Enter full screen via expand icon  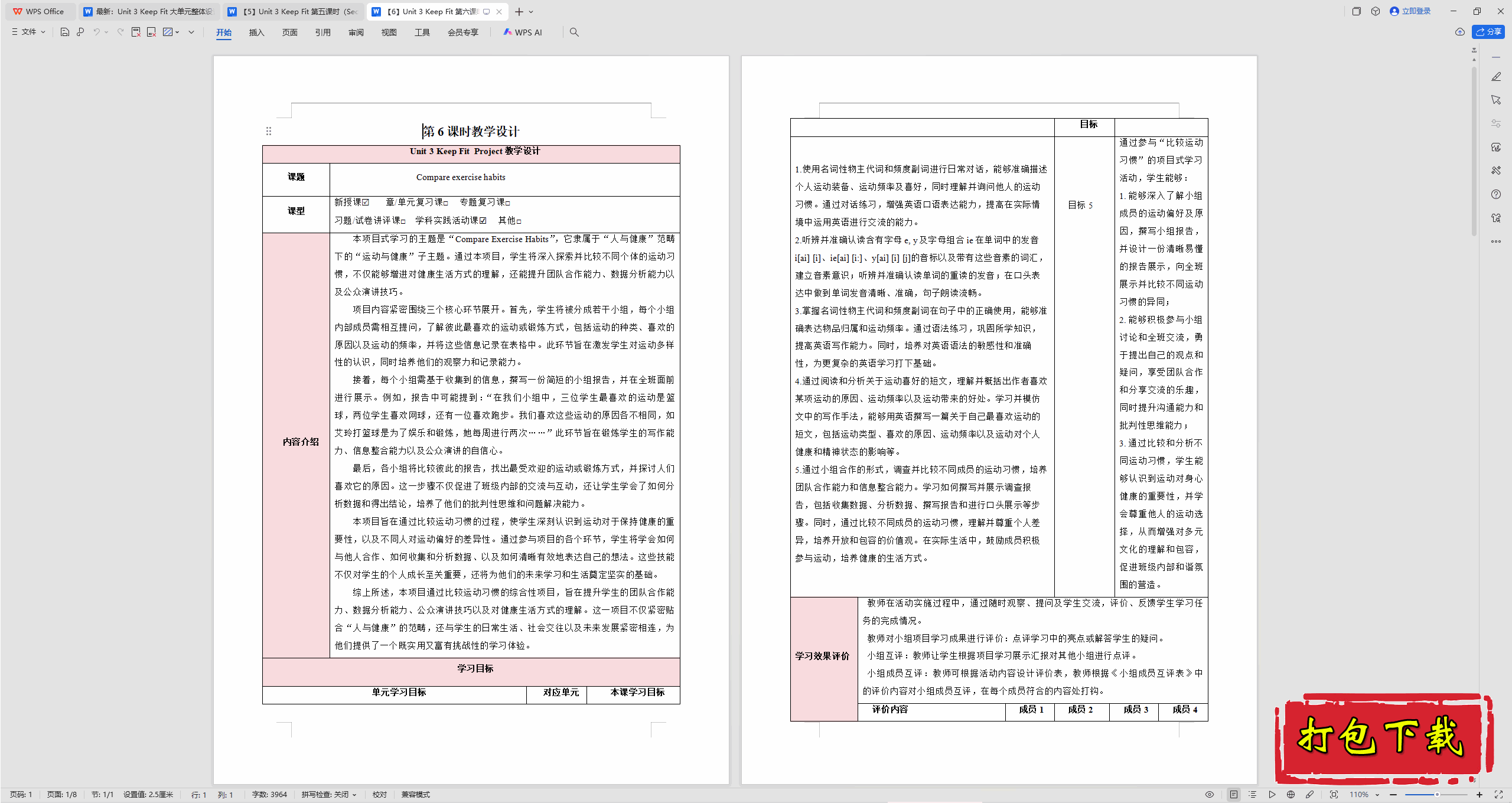1498,795
